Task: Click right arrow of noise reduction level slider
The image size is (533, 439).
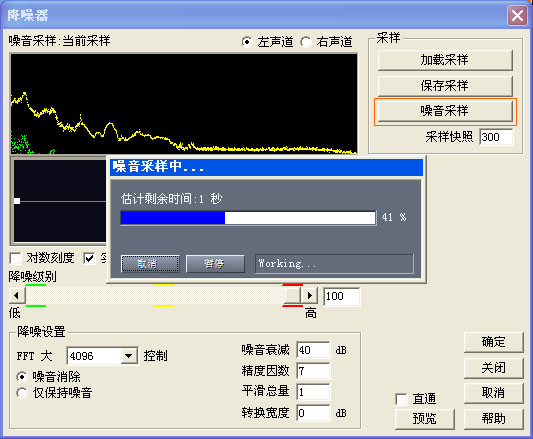Action: [310, 296]
